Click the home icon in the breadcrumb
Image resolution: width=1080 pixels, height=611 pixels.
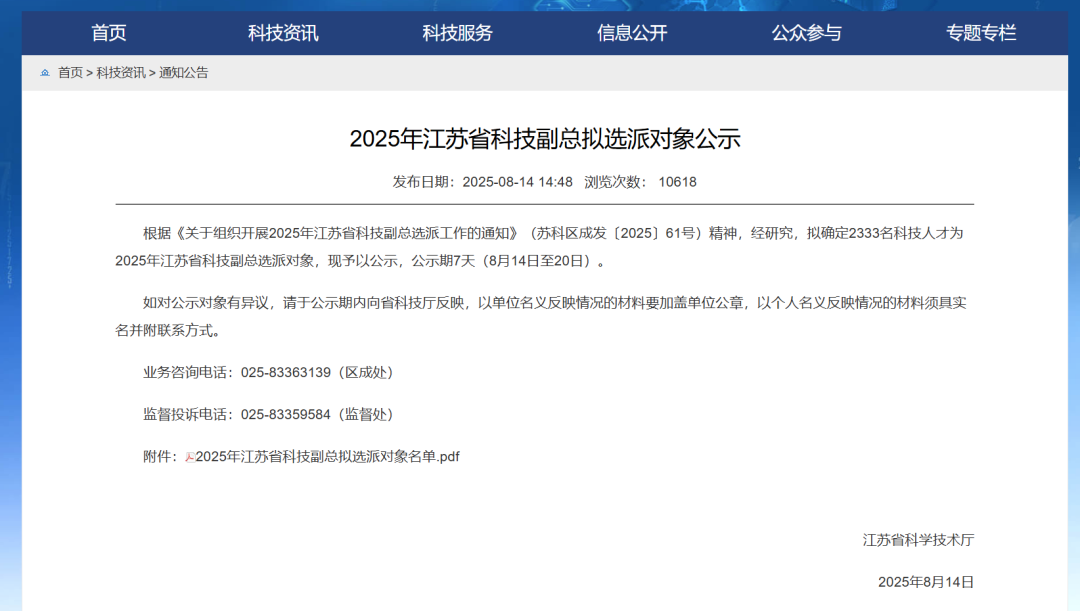45,73
